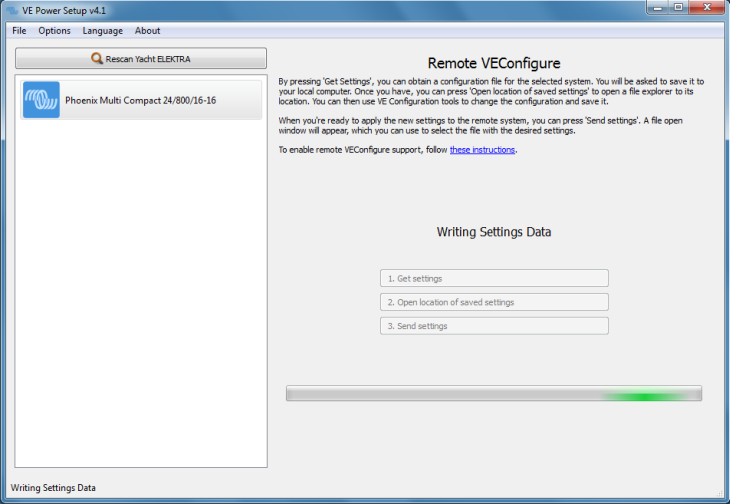Click the Remote VEConfigure heading
730x504 pixels.
[x=494, y=64]
